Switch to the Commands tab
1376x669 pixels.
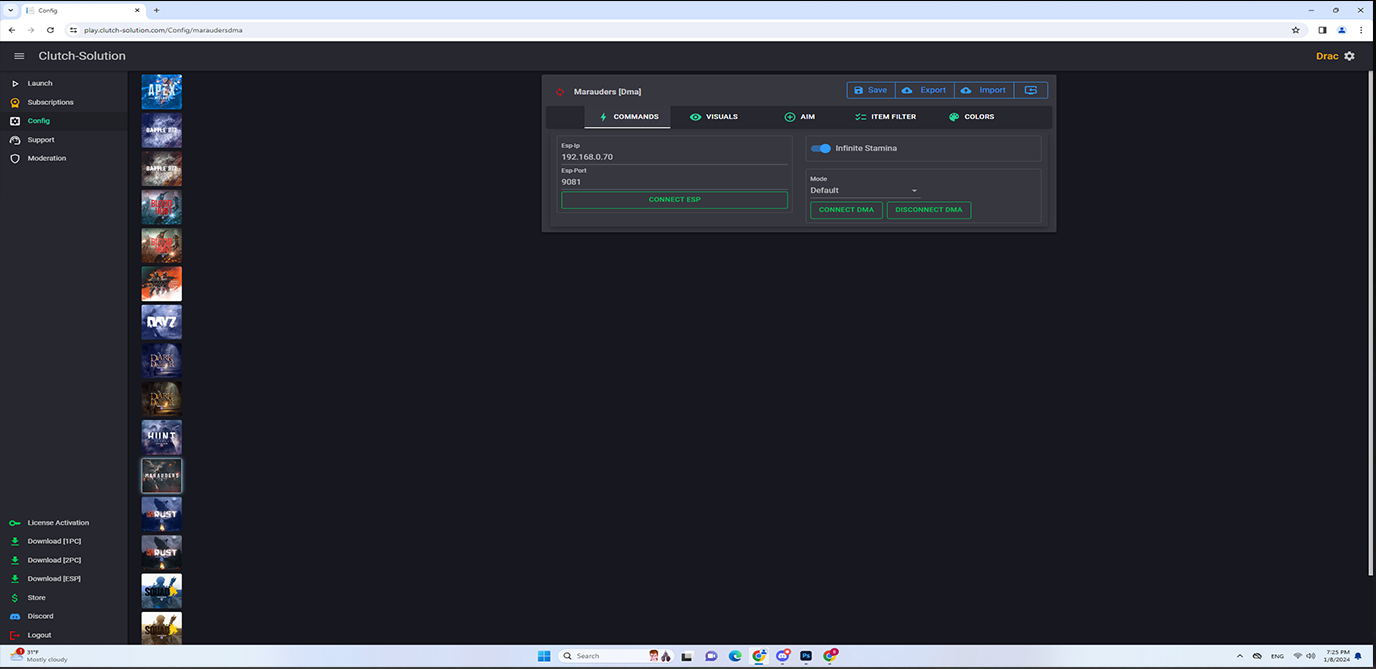[628, 117]
